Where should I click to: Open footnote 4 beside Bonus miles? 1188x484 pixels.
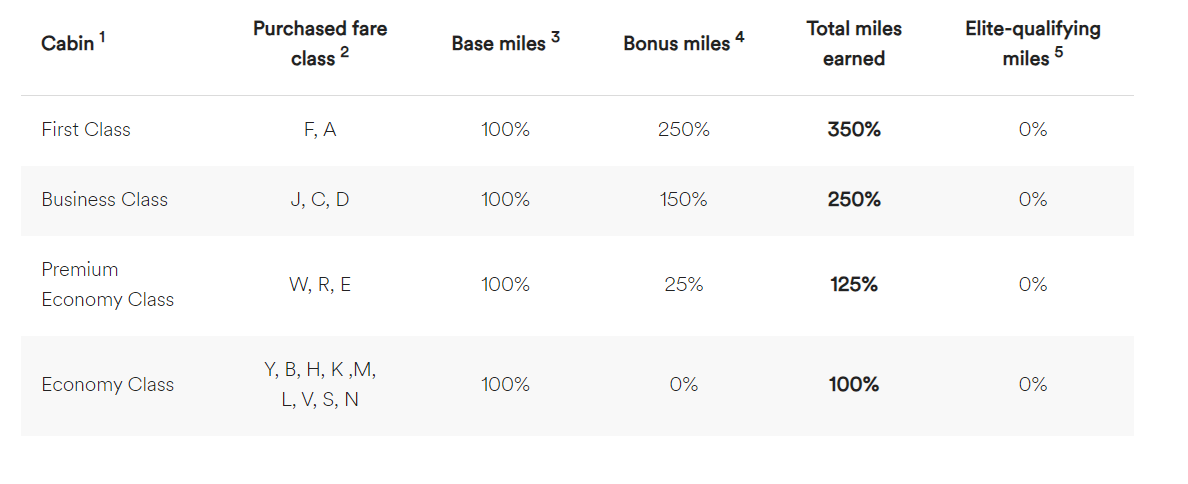pyautogui.click(x=740, y=38)
